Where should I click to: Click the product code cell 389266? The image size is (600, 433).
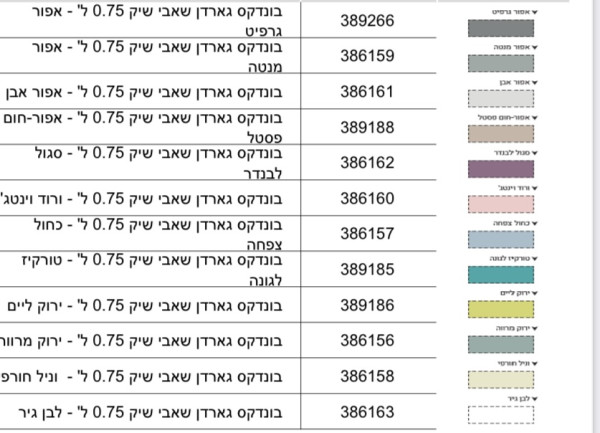(x=368, y=20)
